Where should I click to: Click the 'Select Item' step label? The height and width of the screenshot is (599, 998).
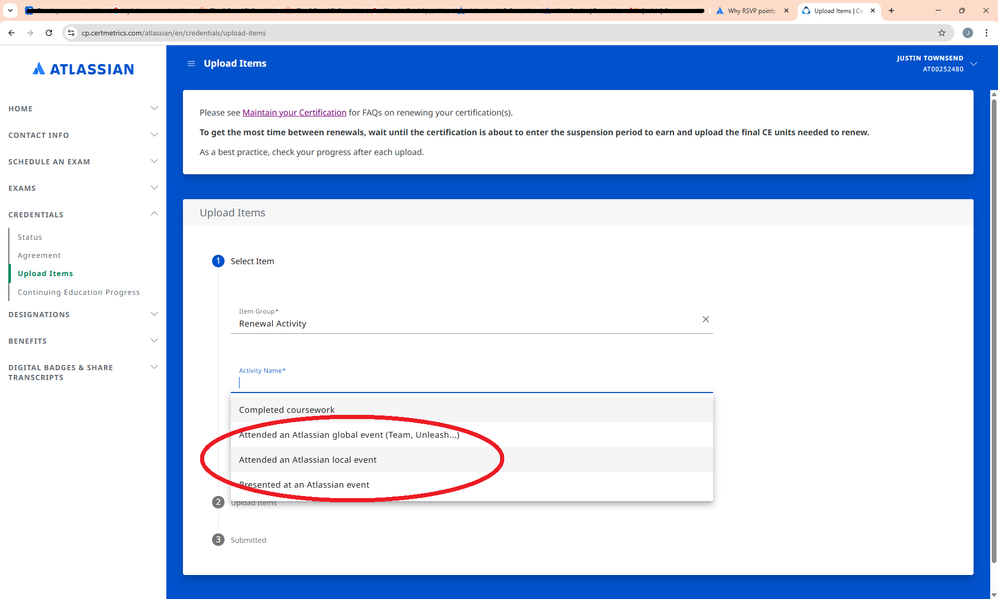(252, 261)
